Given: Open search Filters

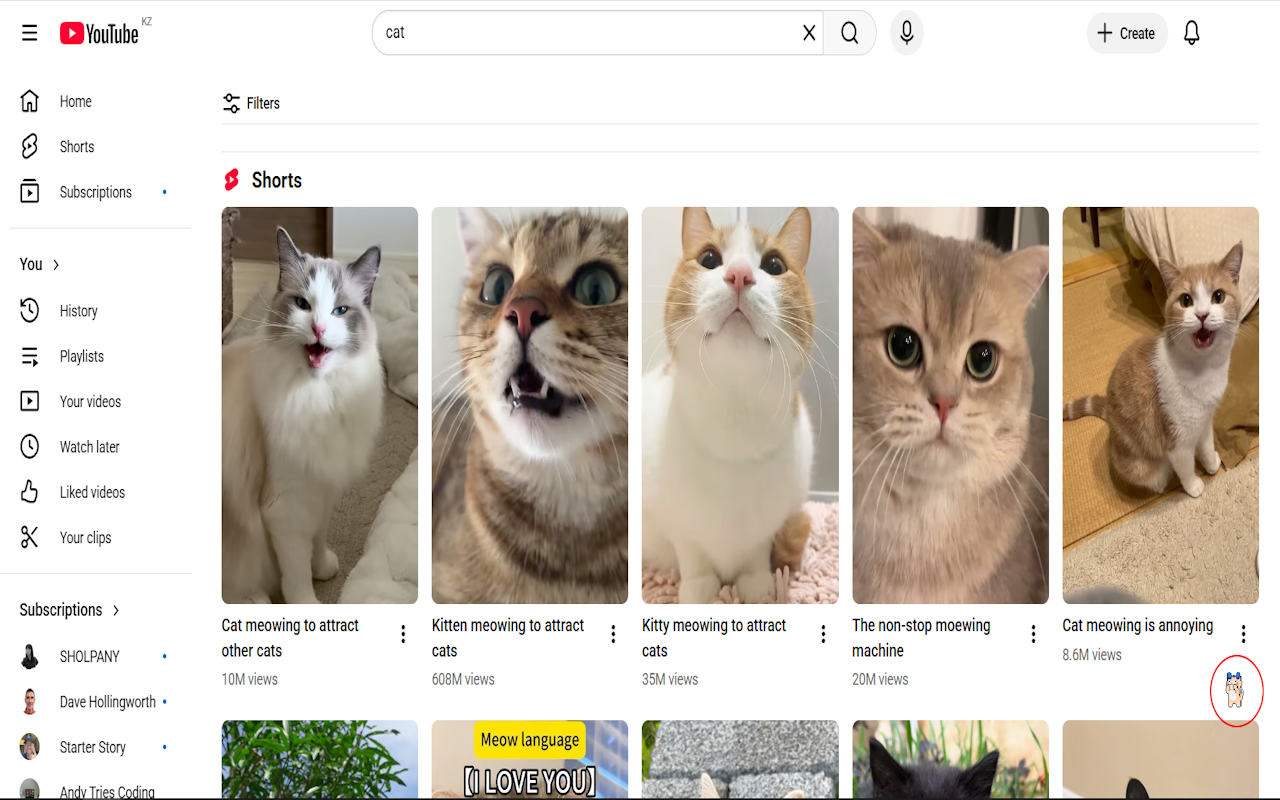Looking at the screenshot, I should click(251, 103).
